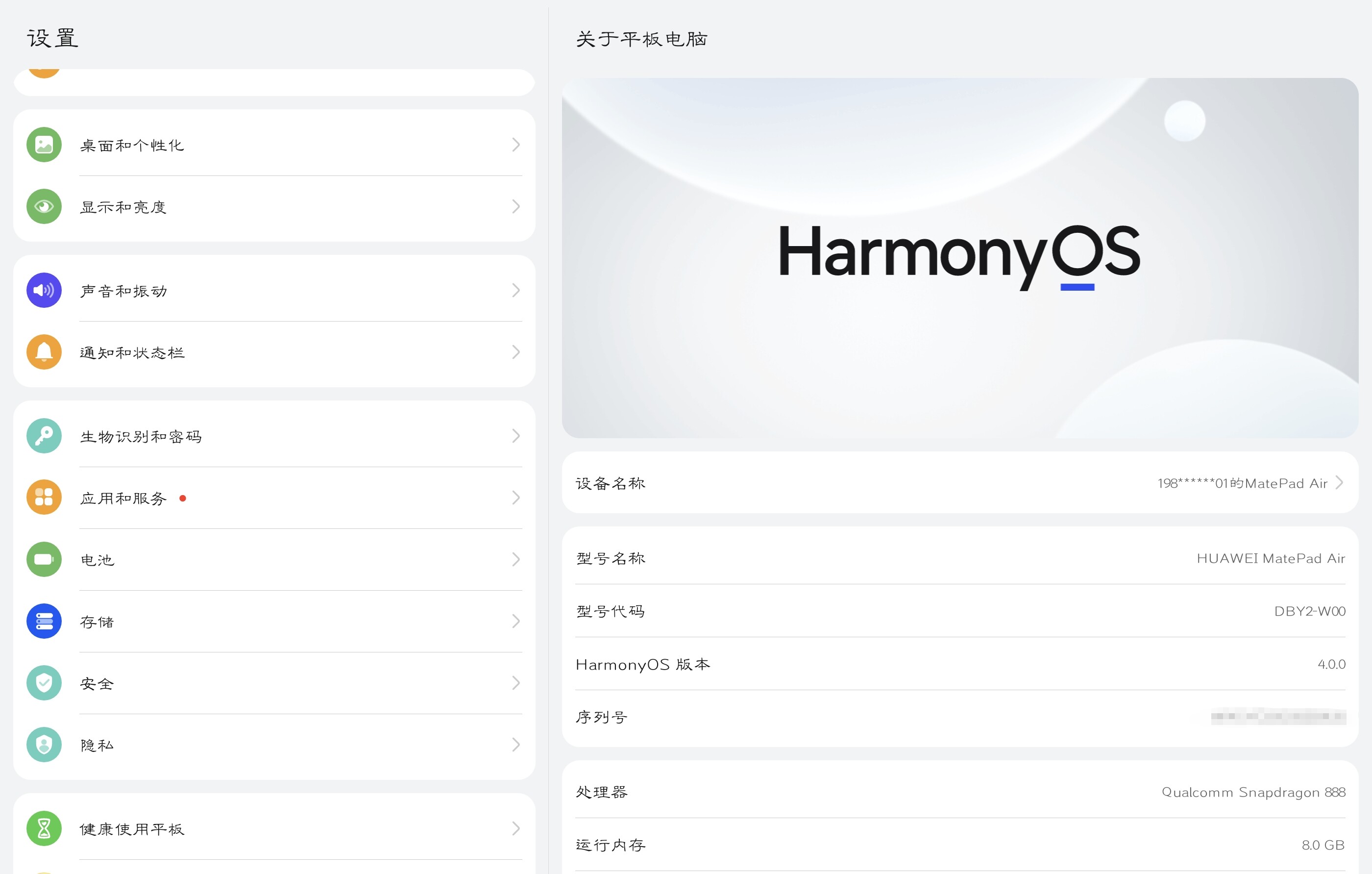Tap the 应用和服务 grid icon
Image resolution: width=1372 pixels, height=874 pixels.
(44, 498)
